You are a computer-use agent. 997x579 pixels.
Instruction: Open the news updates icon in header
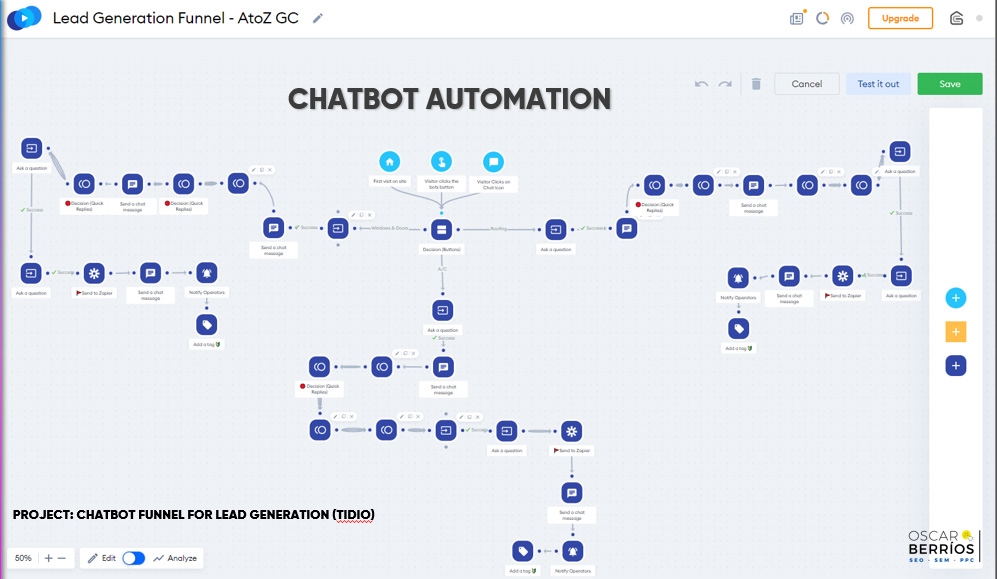coord(797,18)
